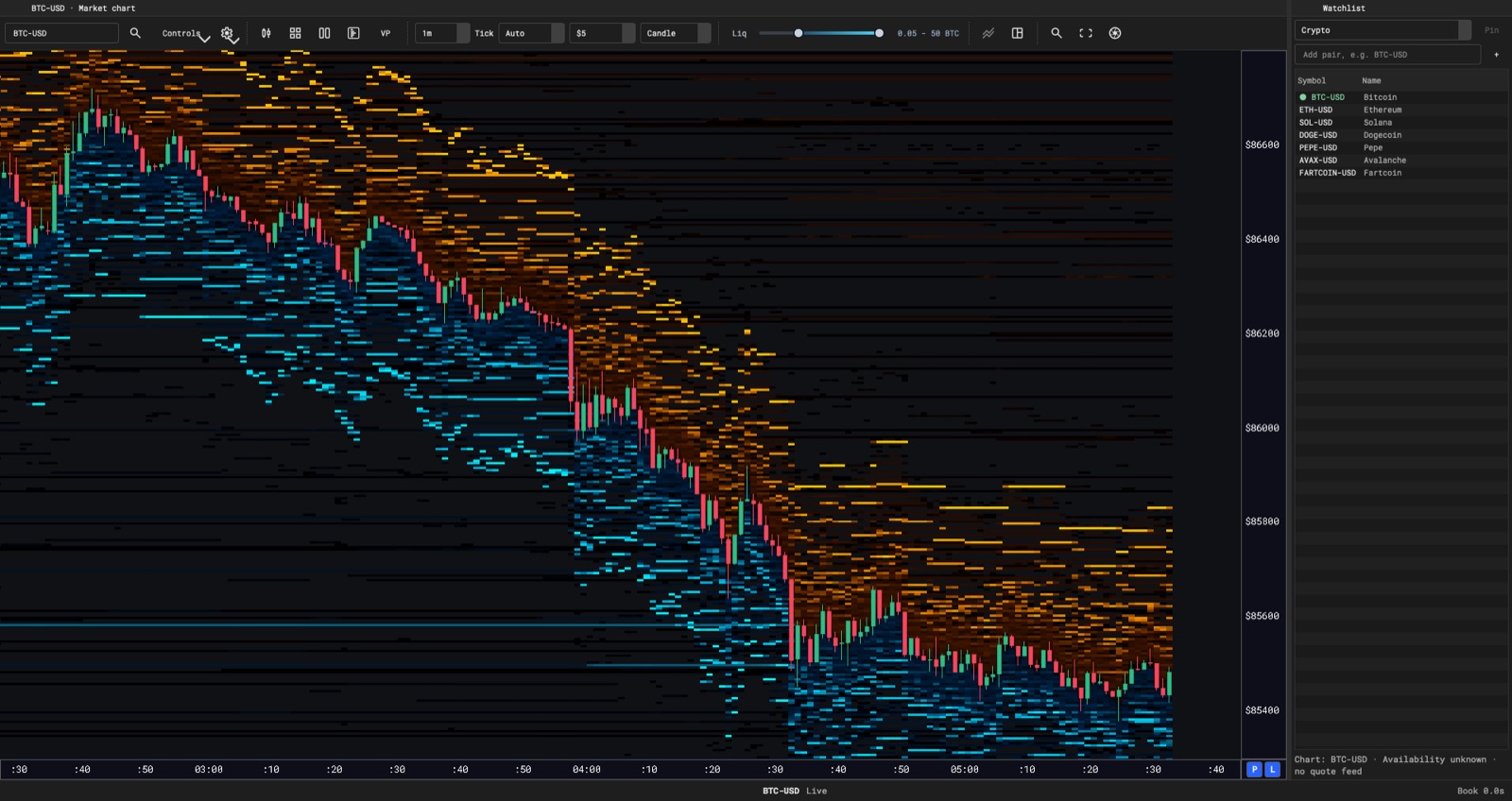Click the $86000 label on price axis
Viewport: 1512px width, 801px height.
(1262, 428)
